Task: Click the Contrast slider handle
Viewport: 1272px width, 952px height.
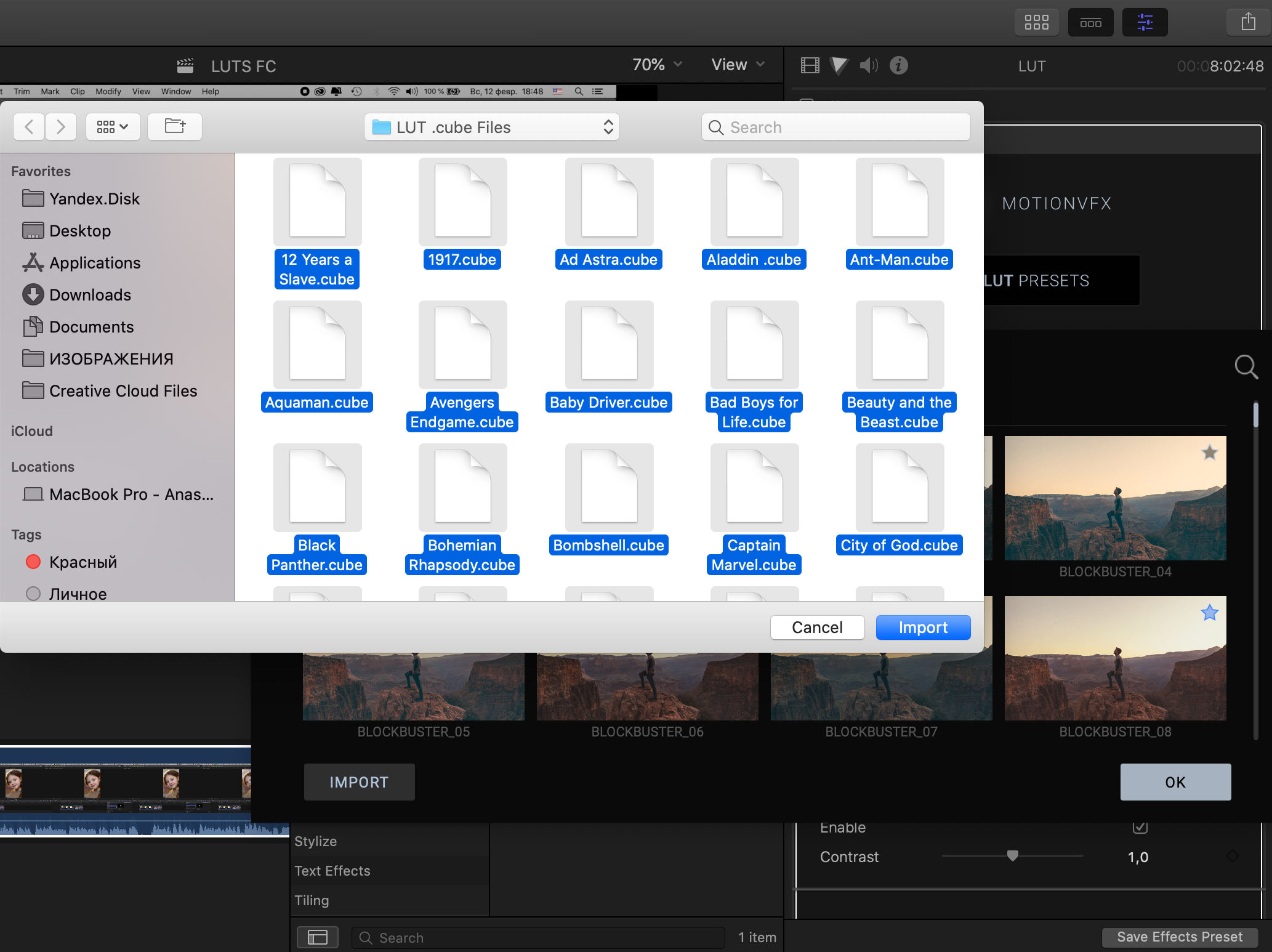Action: [x=1012, y=855]
